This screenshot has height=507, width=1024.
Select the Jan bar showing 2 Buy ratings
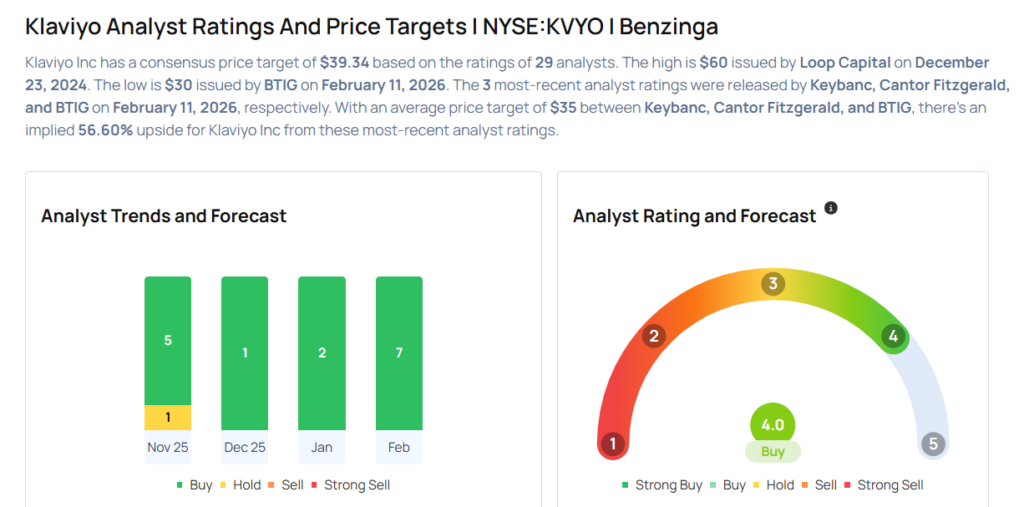pyautogui.click(x=321, y=353)
